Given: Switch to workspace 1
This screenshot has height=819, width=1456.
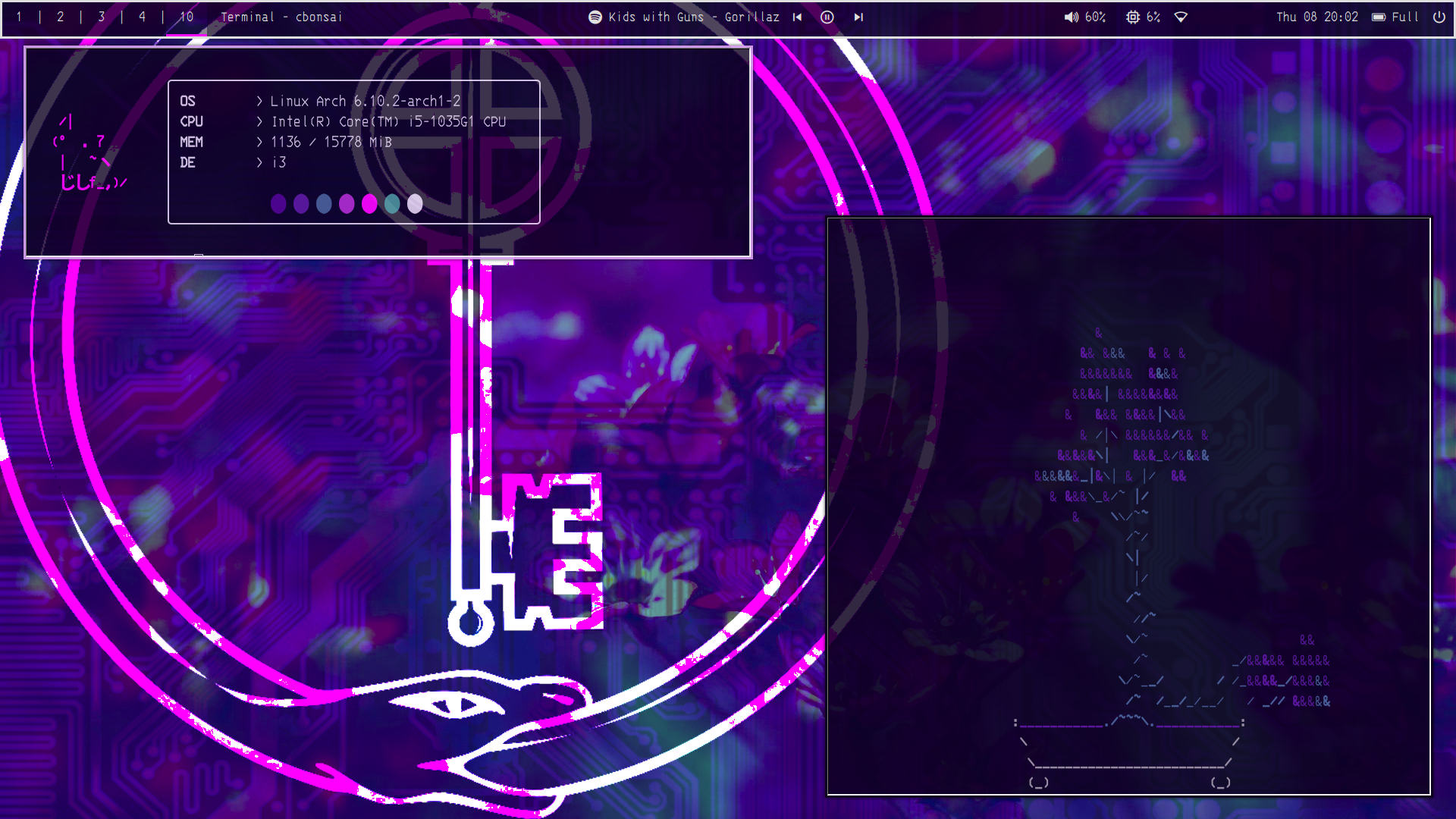Looking at the screenshot, I should click(19, 17).
